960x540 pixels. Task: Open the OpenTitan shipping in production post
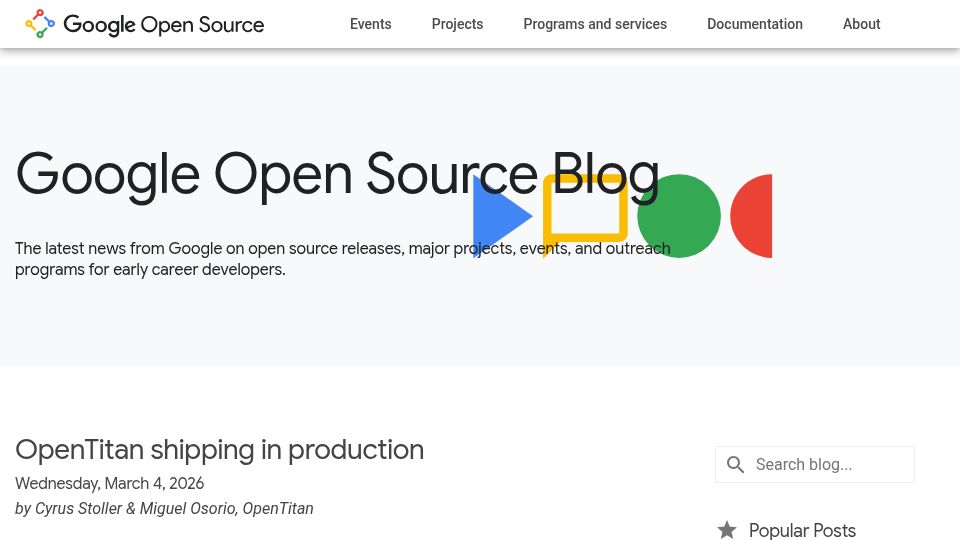pyautogui.click(x=219, y=450)
